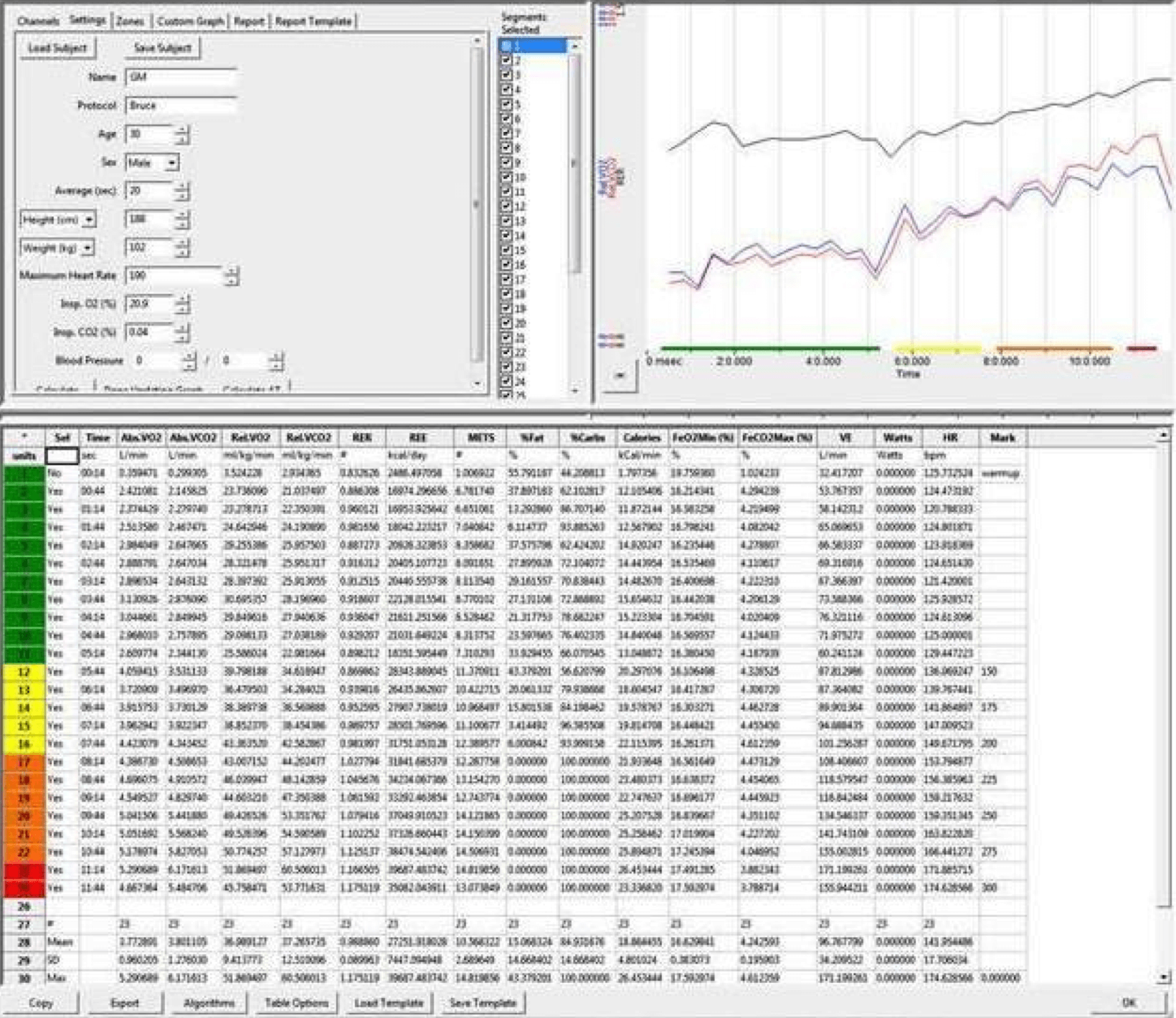Toggle segment 12 checkbox
This screenshot has width=1176, height=1018.
506,206
